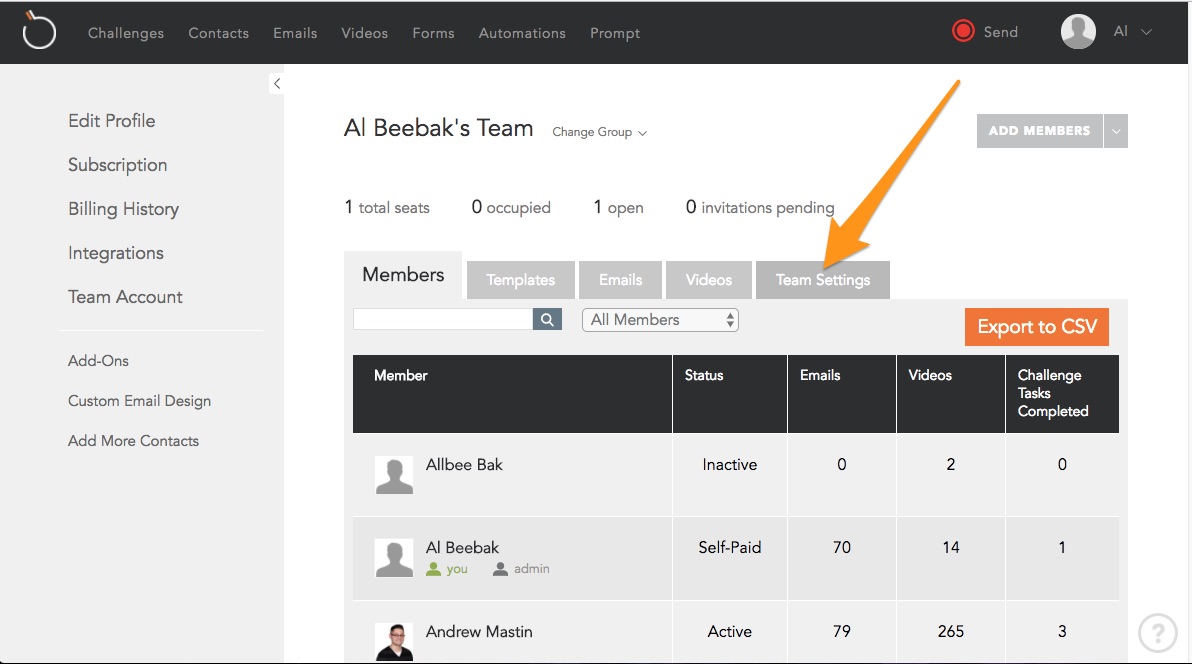Click the Send label in top bar
Image resolution: width=1192 pixels, height=664 pixels.
click(x=1000, y=32)
